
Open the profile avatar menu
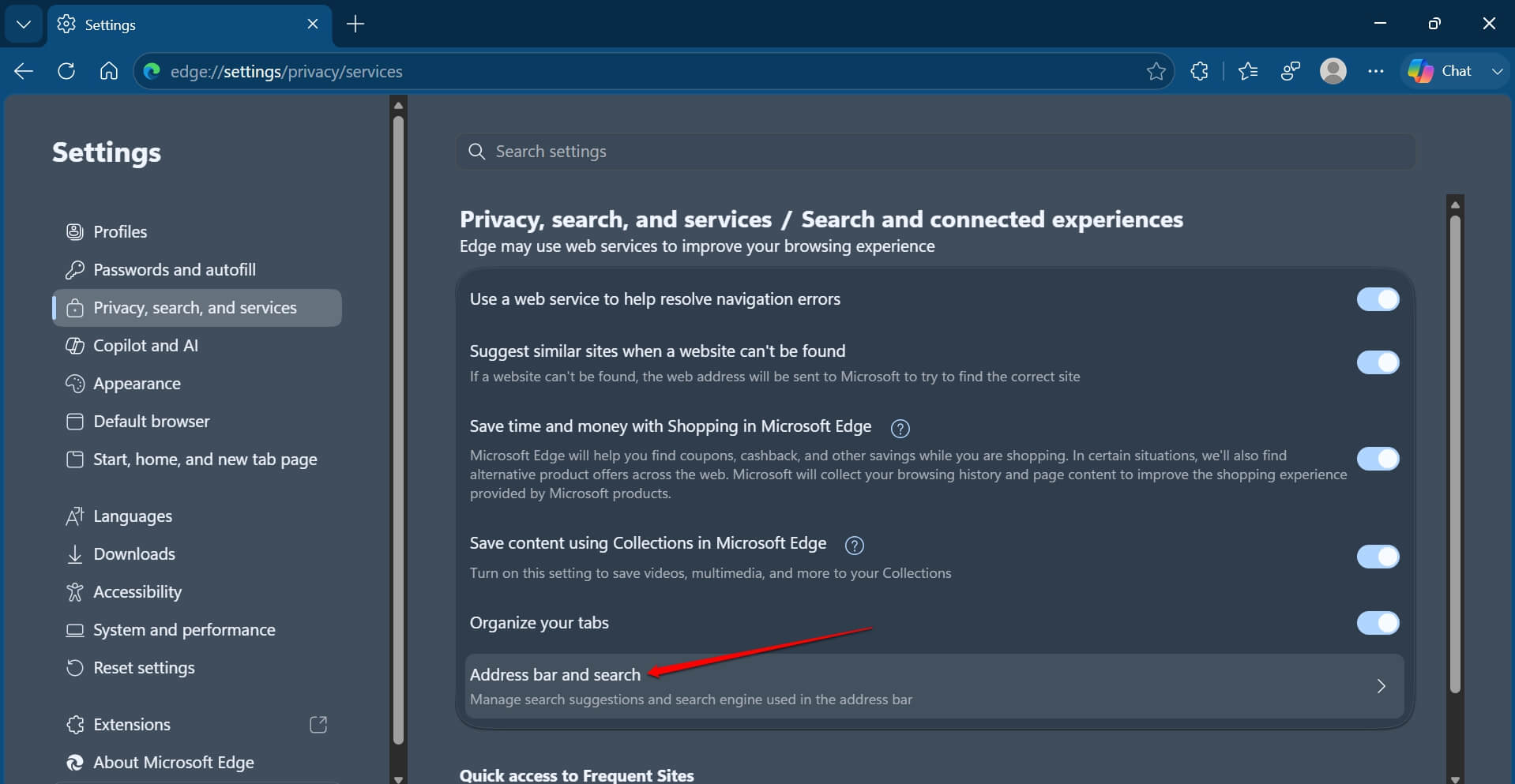tap(1333, 71)
